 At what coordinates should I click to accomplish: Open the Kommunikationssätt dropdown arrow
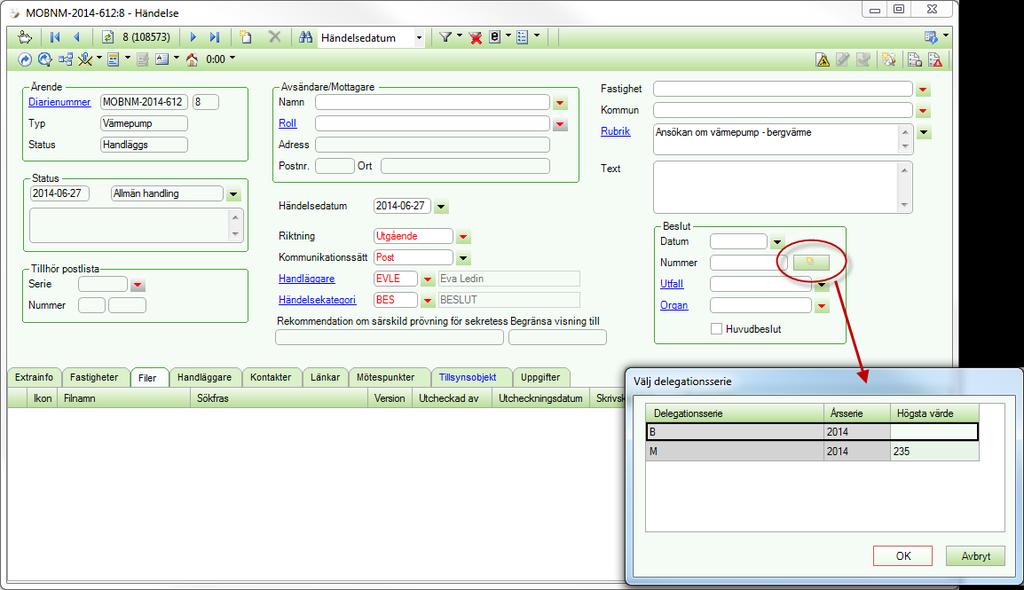coord(463,258)
